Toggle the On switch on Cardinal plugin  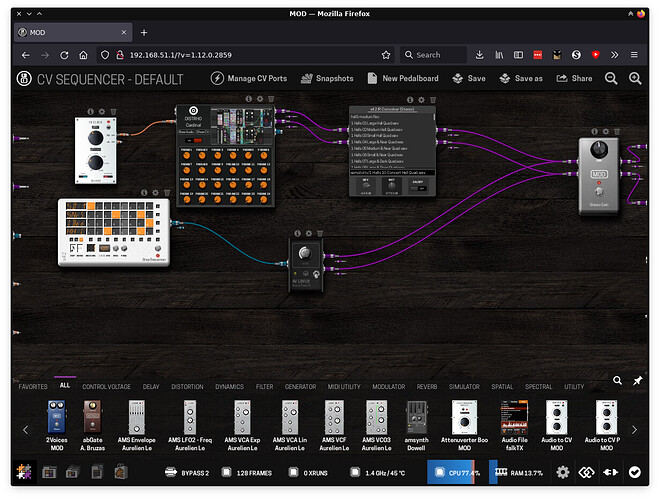point(193,140)
